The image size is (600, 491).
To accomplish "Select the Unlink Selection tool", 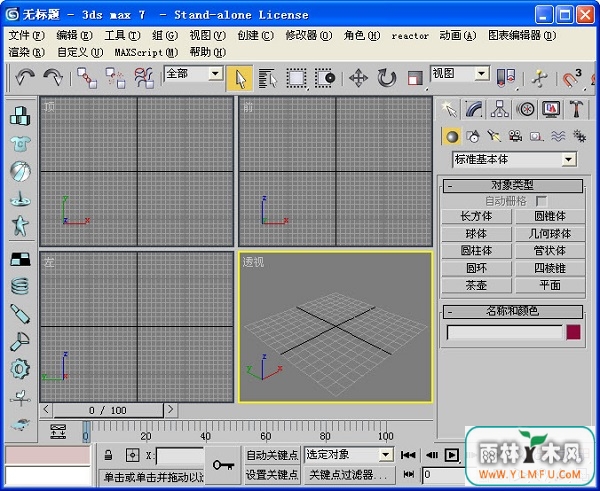I will pyautogui.click(x=115, y=78).
